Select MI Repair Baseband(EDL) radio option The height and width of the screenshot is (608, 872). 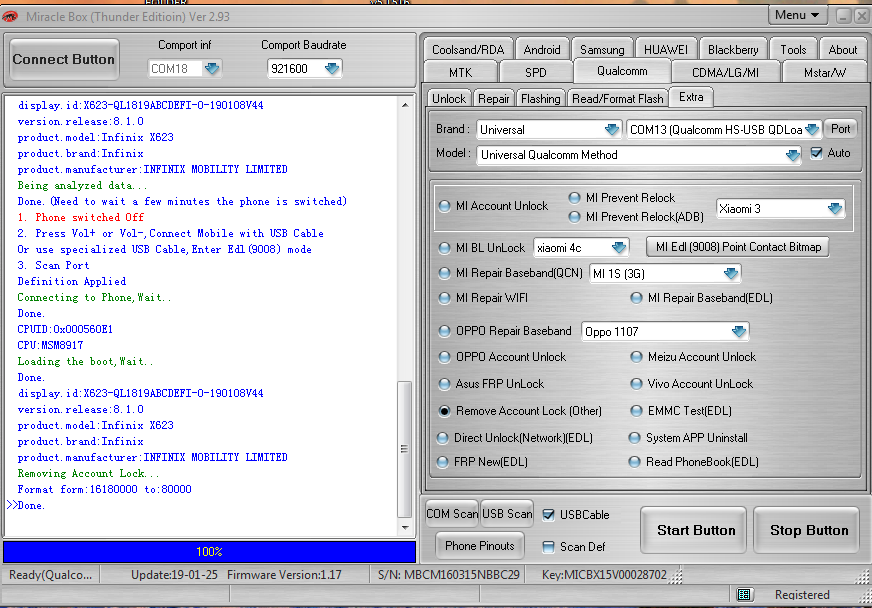636,298
